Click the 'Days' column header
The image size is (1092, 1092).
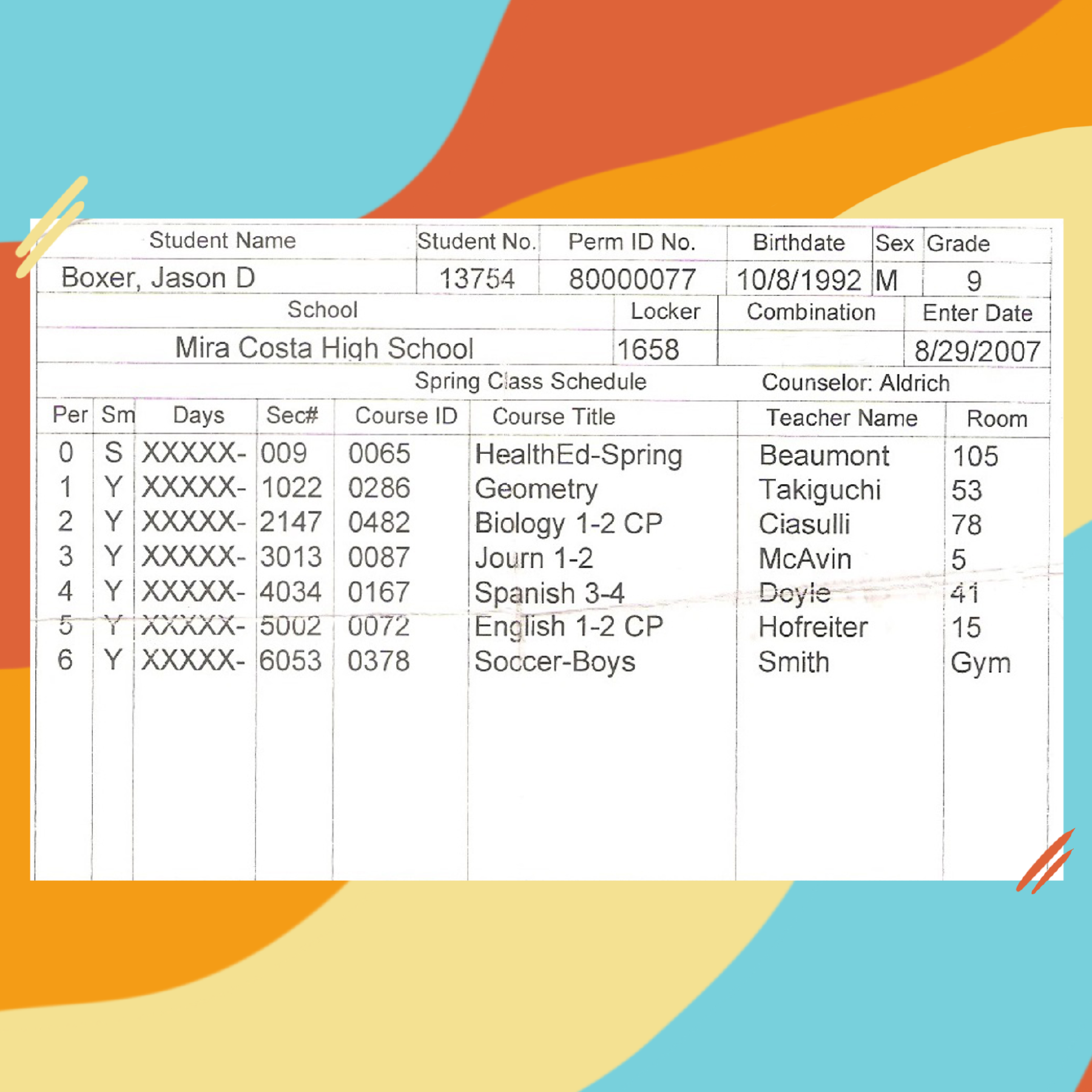(x=198, y=415)
